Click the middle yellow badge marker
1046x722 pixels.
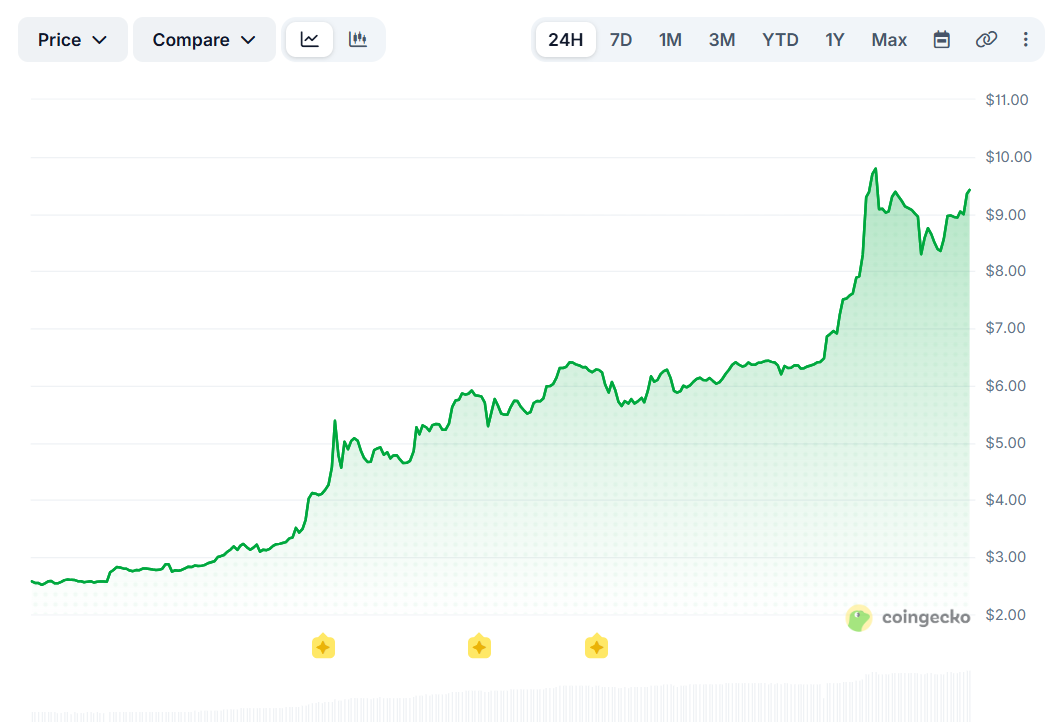tap(479, 647)
